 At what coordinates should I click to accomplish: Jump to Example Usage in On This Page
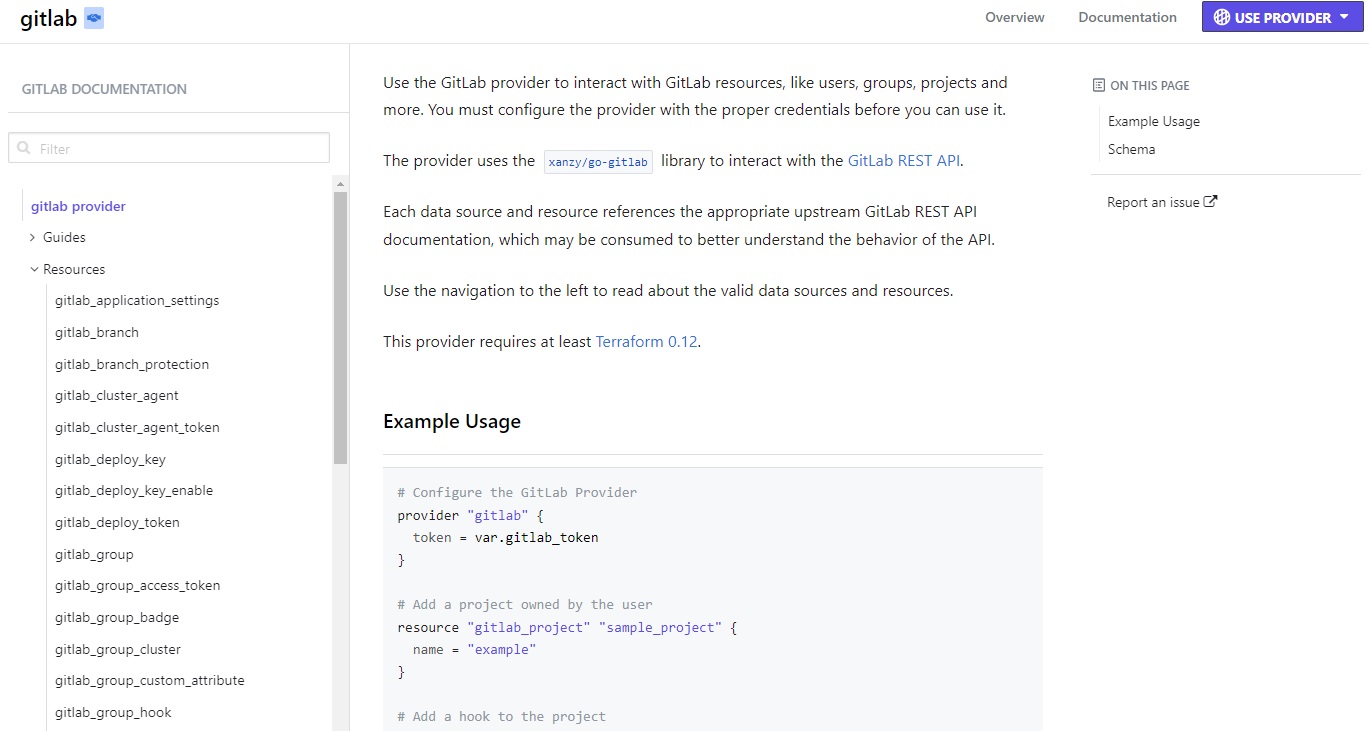tap(1154, 121)
